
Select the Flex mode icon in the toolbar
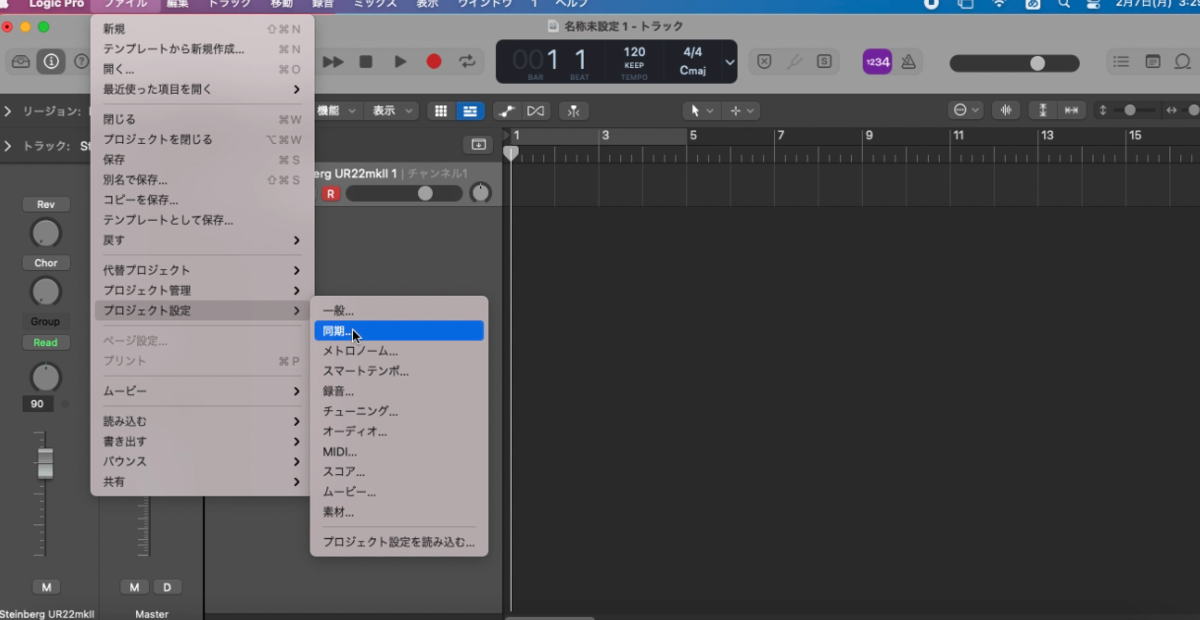click(x=573, y=111)
